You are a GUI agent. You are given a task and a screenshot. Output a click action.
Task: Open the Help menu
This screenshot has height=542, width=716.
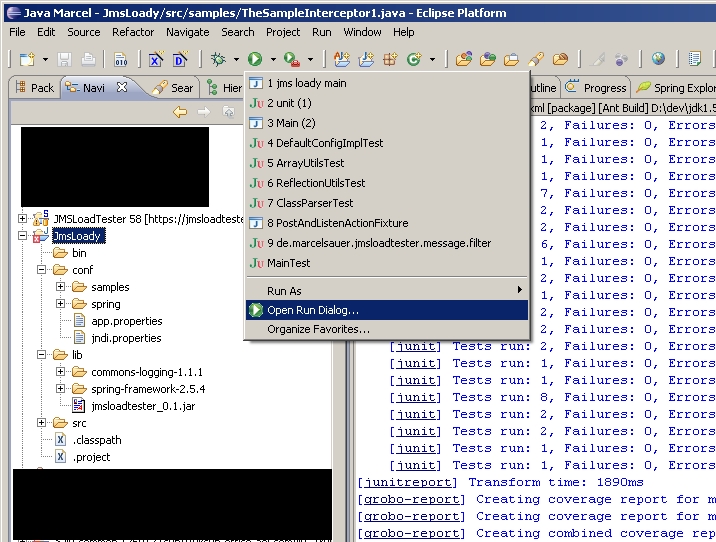pyautogui.click(x=404, y=32)
